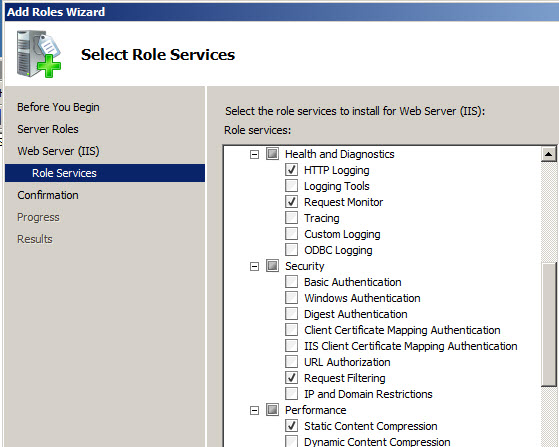This screenshot has width=559, height=447.
Task: Enable Tracing role service
Action: pyautogui.click(x=292, y=218)
